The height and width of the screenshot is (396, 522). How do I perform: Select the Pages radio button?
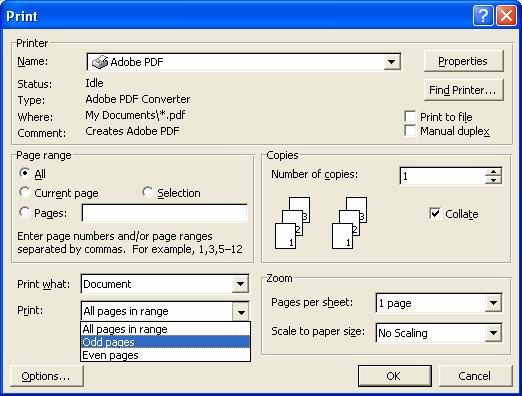tap(24, 212)
